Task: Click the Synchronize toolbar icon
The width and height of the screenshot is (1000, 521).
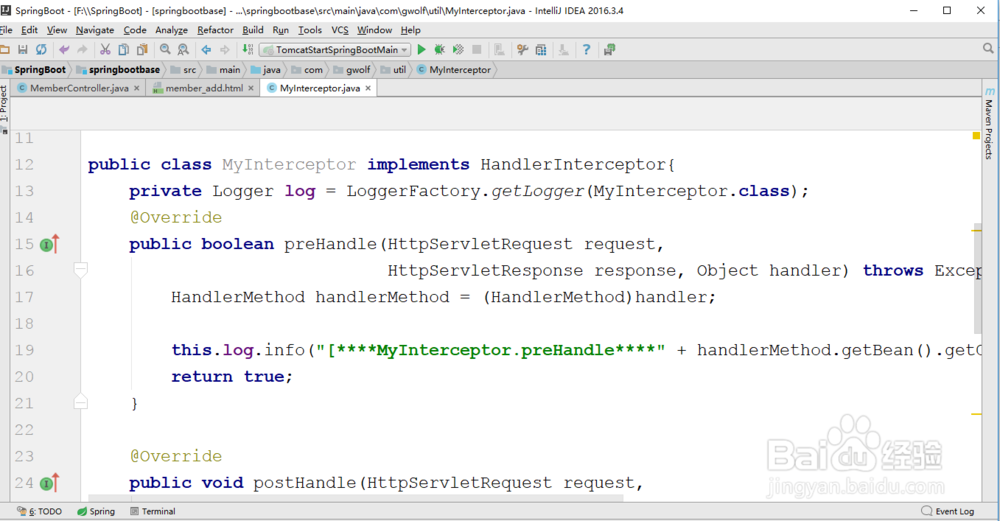Action: (41, 50)
